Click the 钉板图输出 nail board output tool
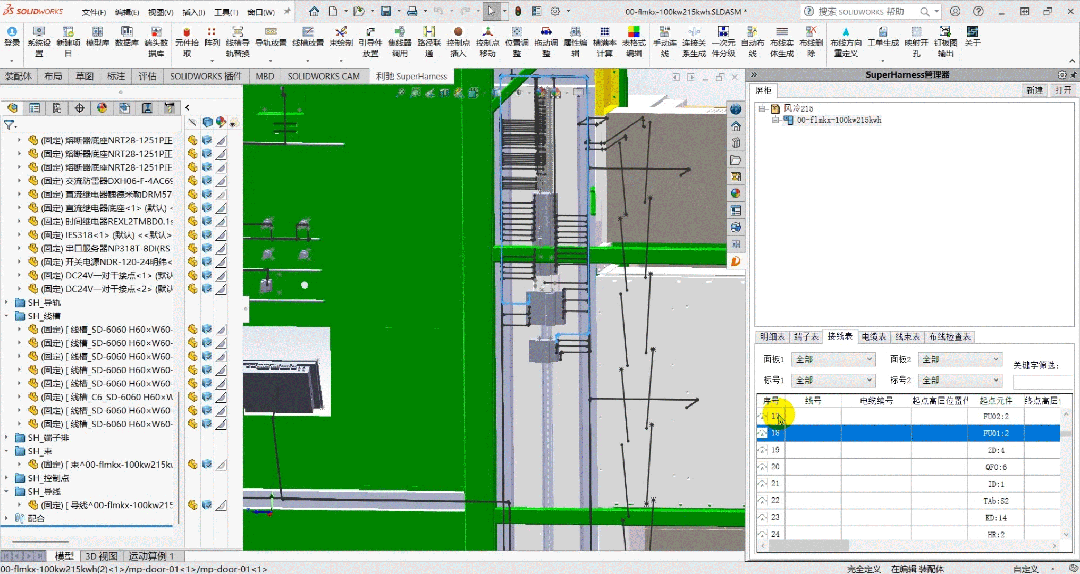 pos(945,42)
